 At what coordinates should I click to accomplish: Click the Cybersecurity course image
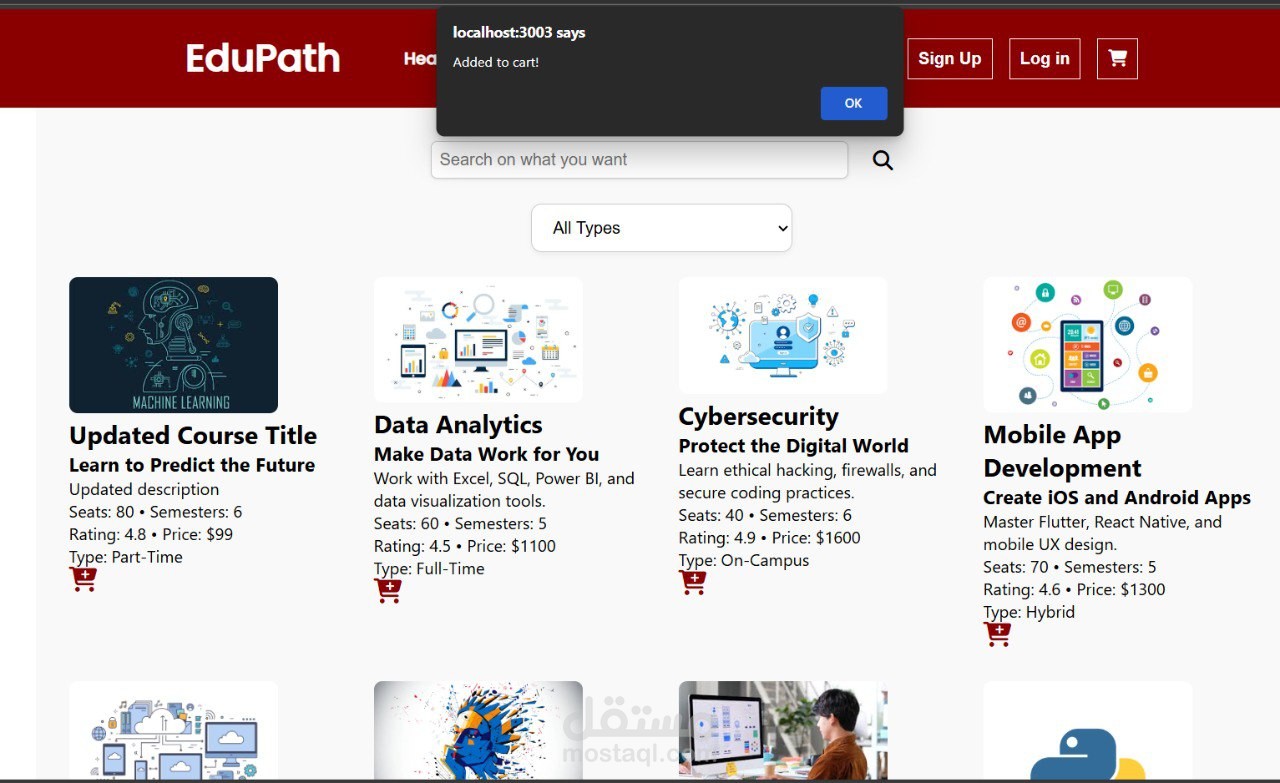point(782,336)
